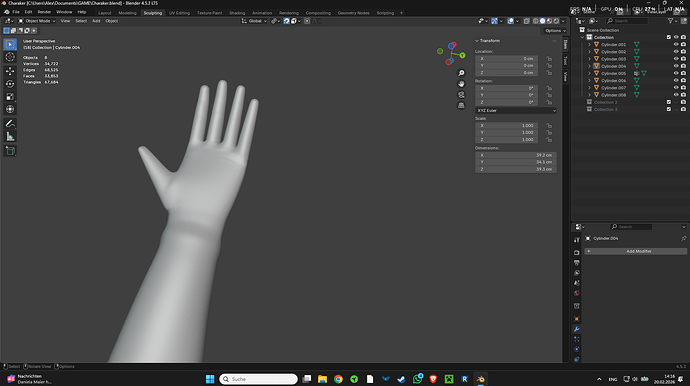Image resolution: width=690 pixels, height=386 pixels.
Task: Open the Output properties tab icon
Action: pos(576,263)
